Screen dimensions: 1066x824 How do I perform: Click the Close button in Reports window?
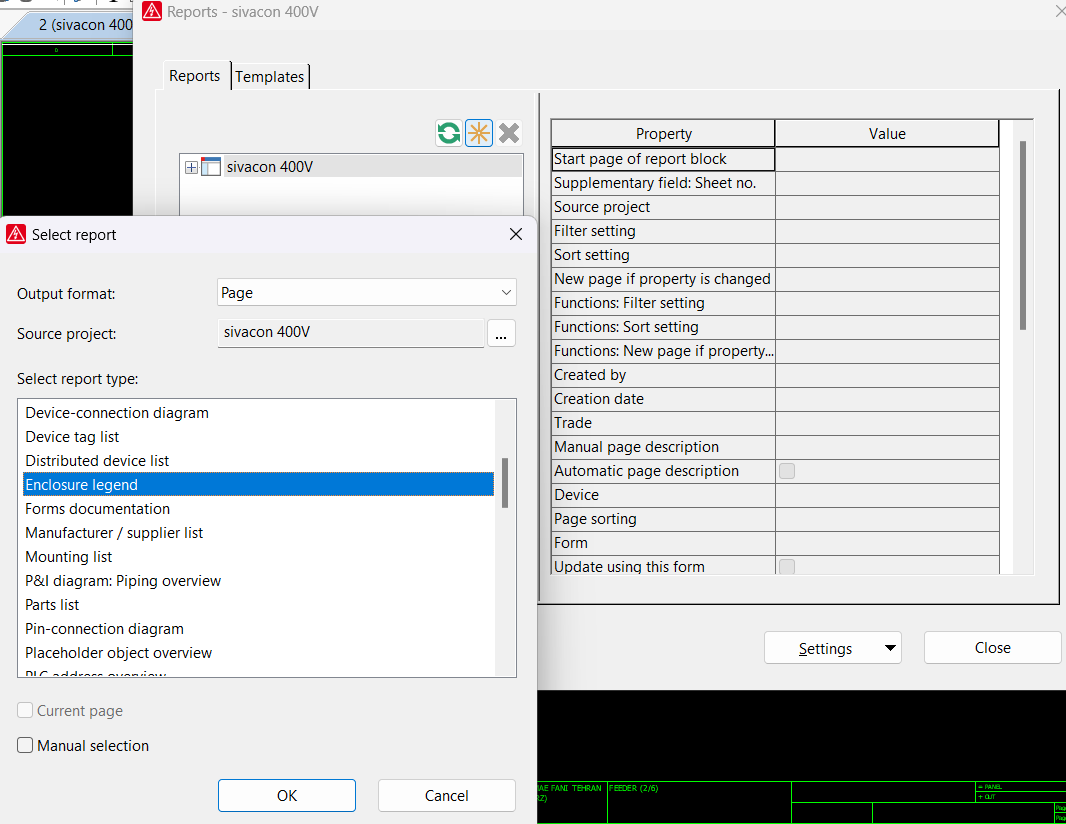(992, 648)
